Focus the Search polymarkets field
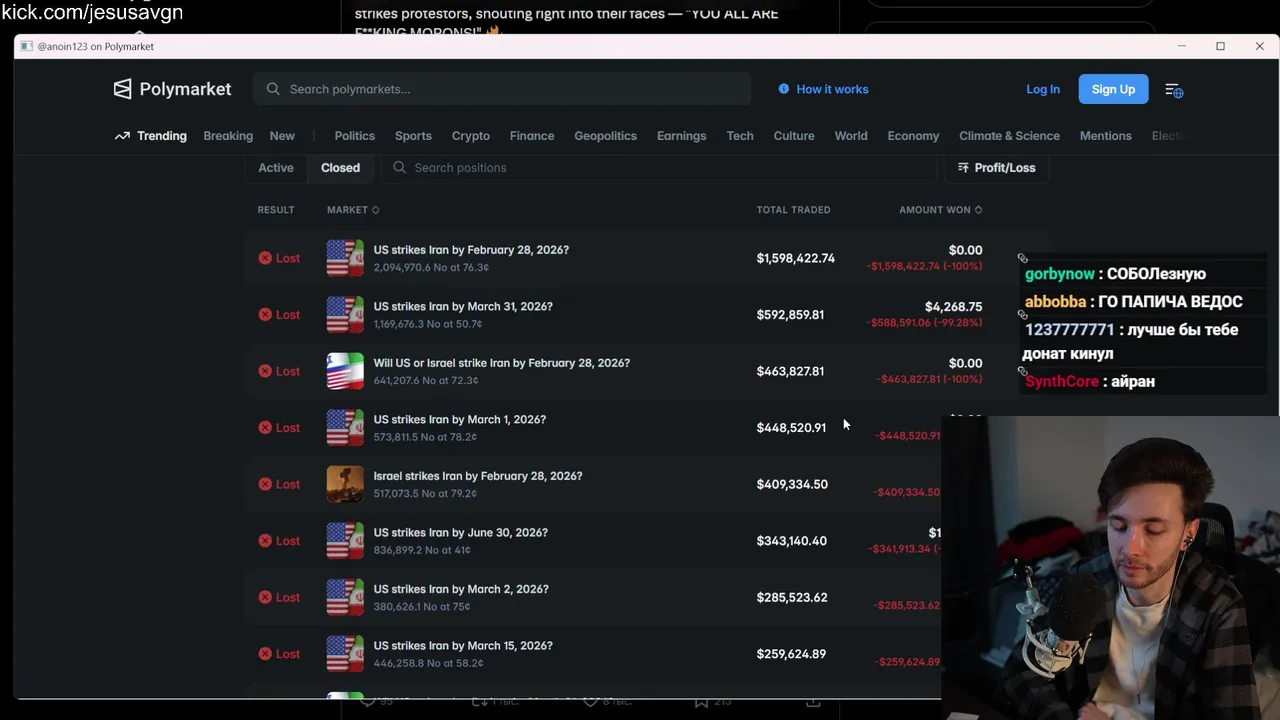 click(x=502, y=89)
